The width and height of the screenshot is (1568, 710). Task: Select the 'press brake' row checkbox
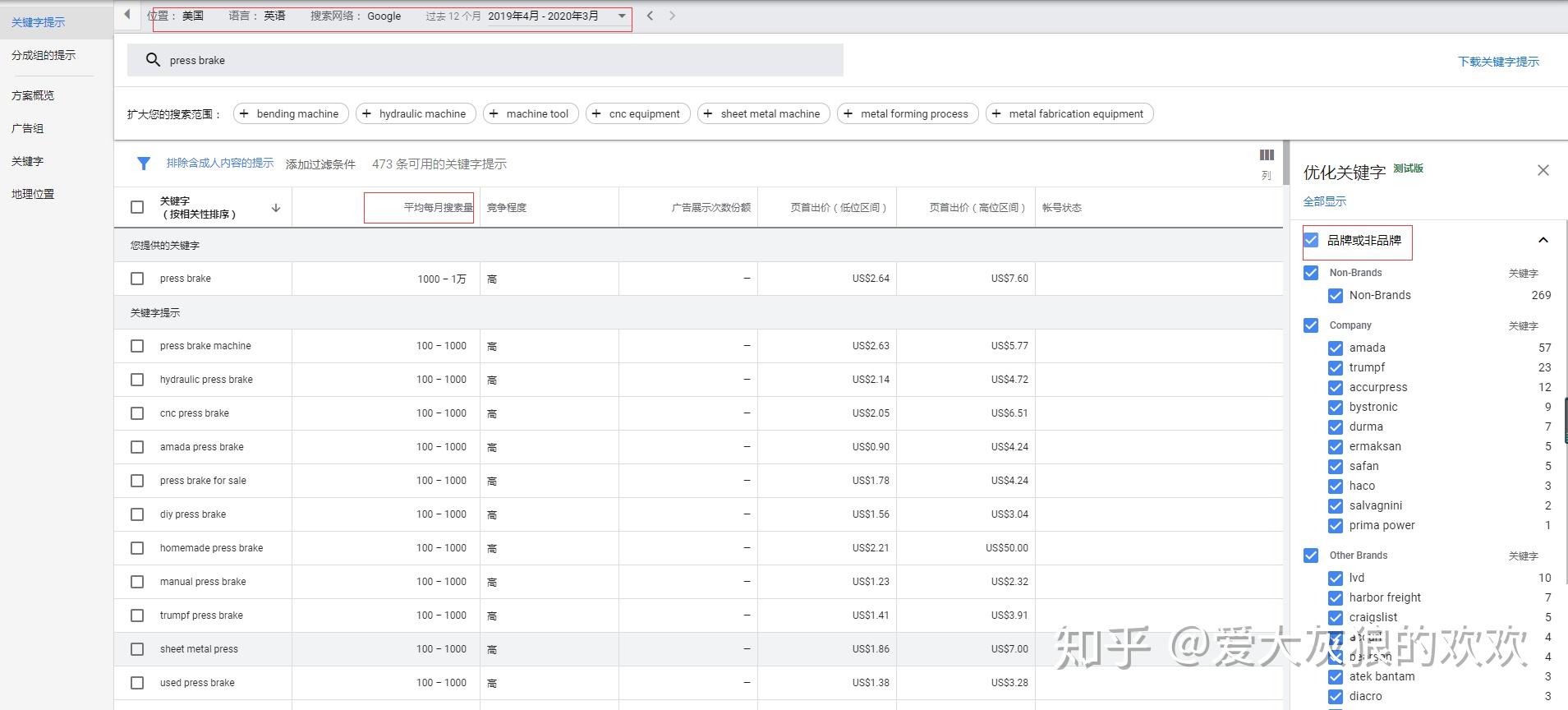pyautogui.click(x=137, y=279)
